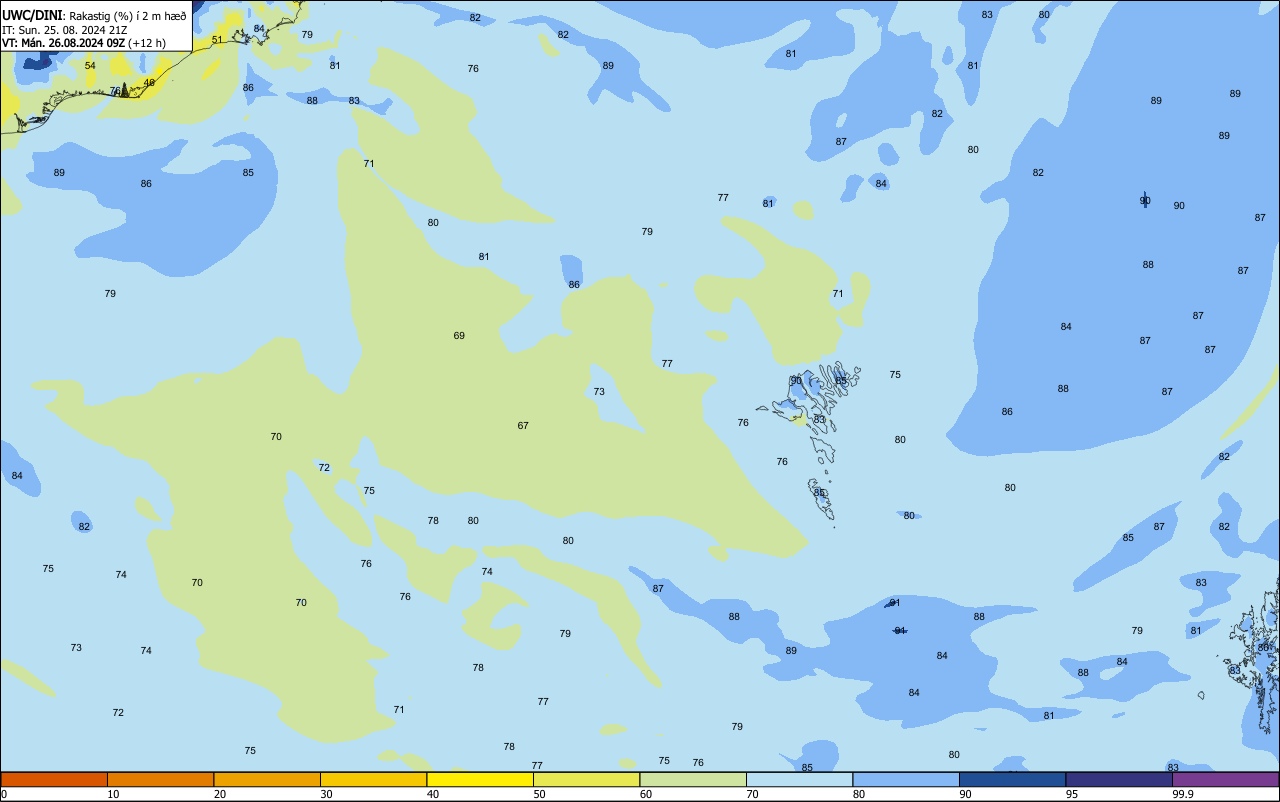This screenshot has width=1280, height=802.
Task: Click the '30' tick label on the color scale
Action: point(326,794)
